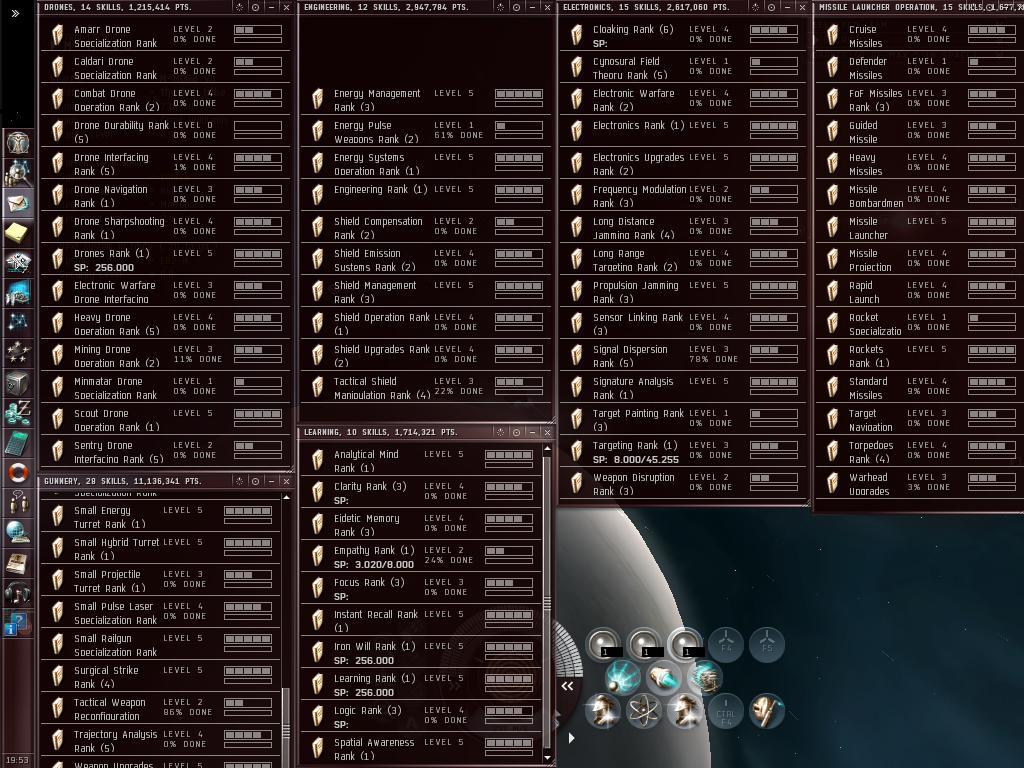Image resolution: width=1024 pixels, height=768 pixels.
Task: Click the empty CTRL F4 module slot
Action: click(726, 711)
